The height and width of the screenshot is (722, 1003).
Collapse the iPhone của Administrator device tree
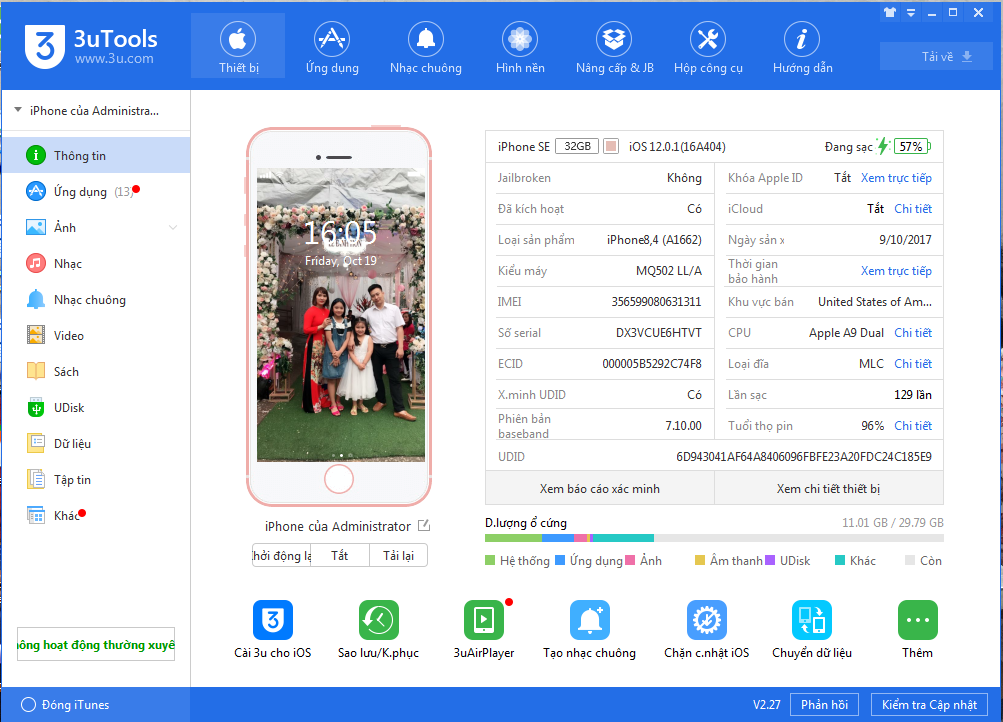tap(18, 111)
